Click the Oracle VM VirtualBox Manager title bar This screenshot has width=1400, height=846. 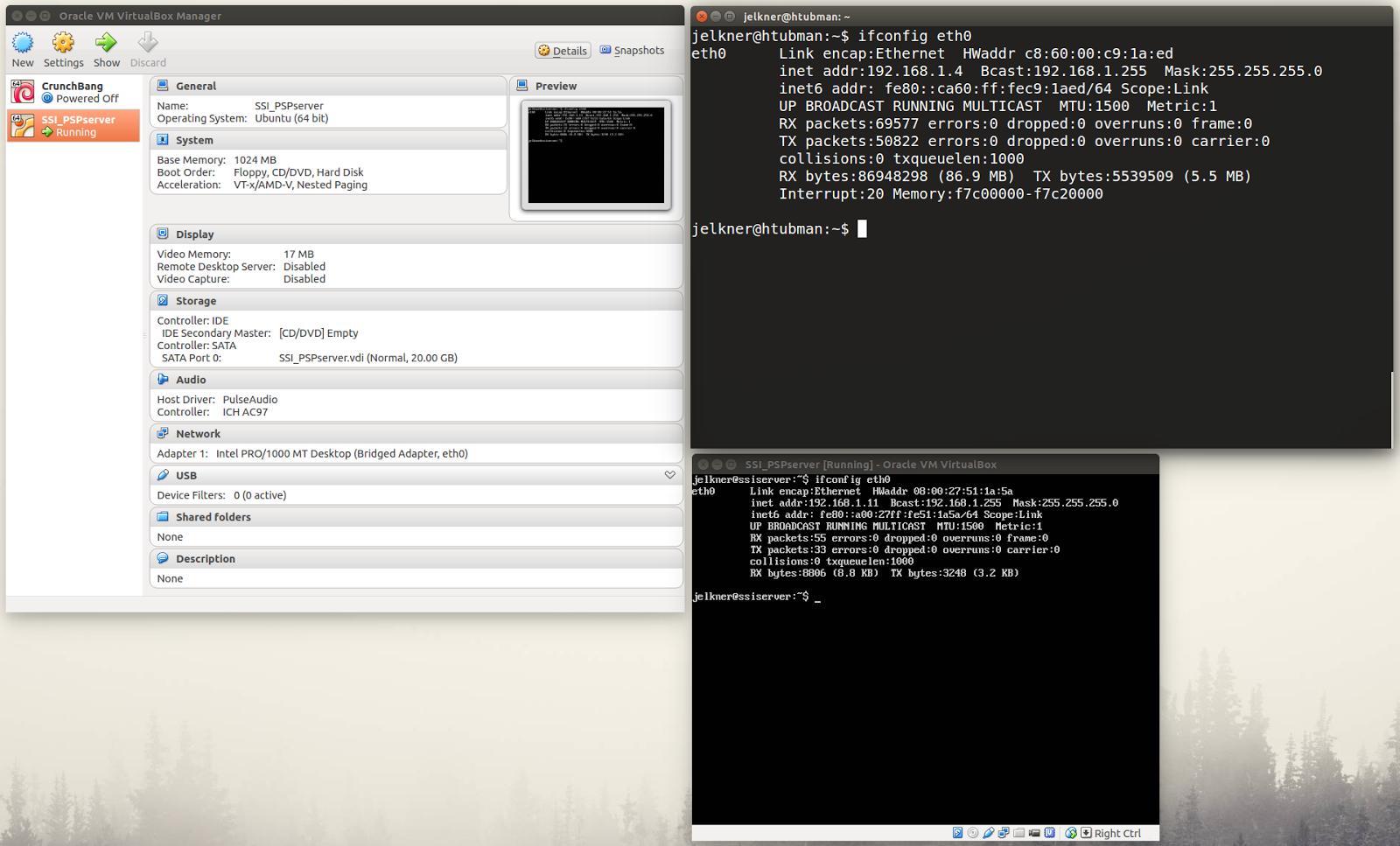(x=345, y=16)
